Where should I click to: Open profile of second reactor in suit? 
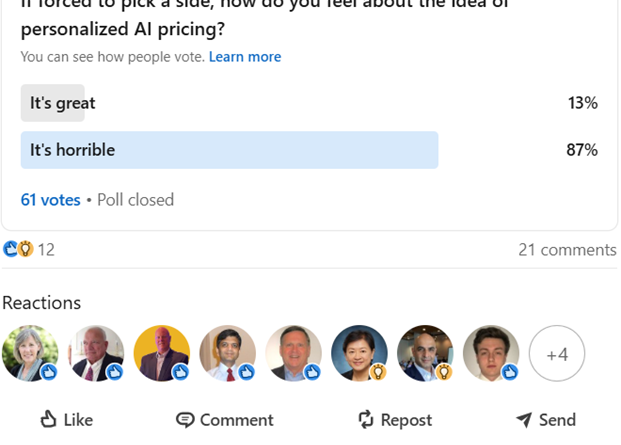96,353
